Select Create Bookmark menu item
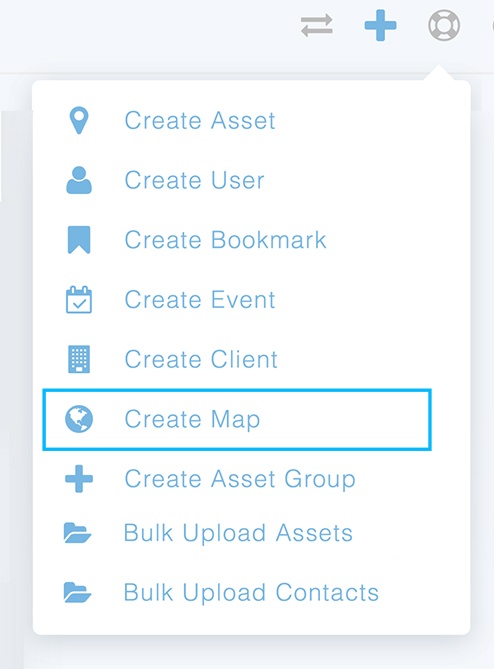Image resolution: width=494 pixels, height=669 pixels. tap(225, 240)
